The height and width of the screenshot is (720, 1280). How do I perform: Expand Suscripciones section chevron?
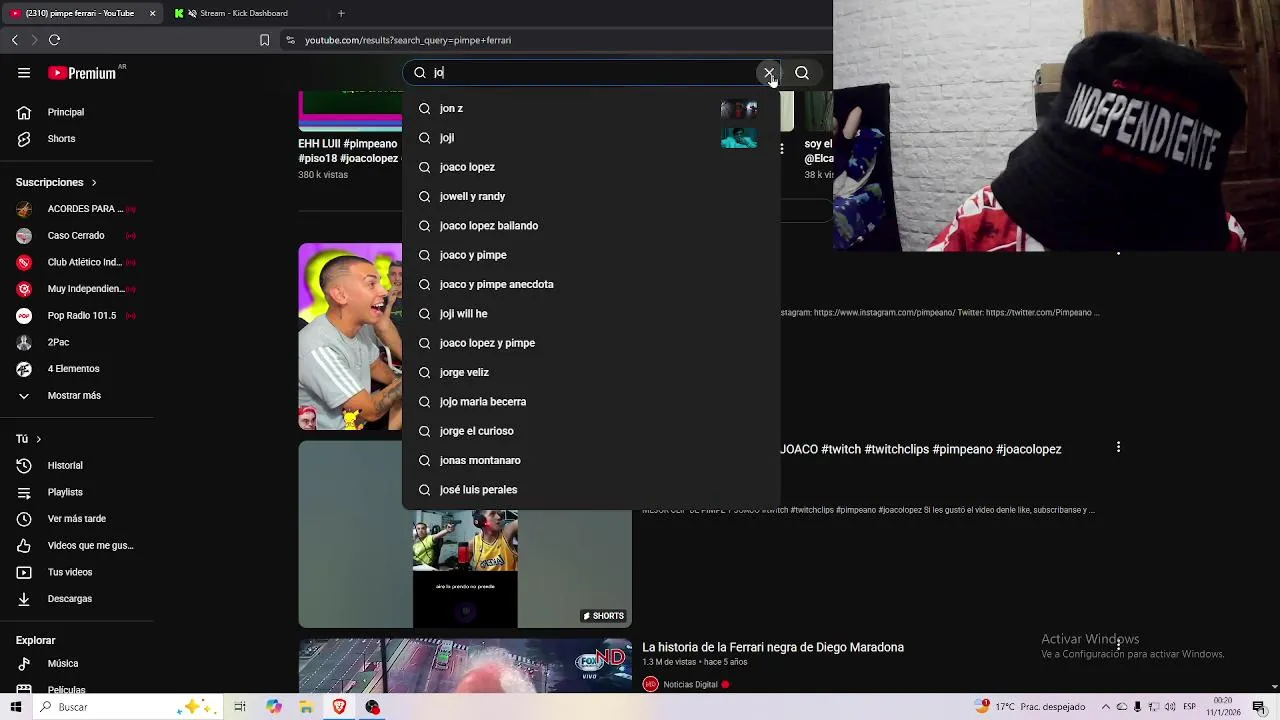click(94, 183)
